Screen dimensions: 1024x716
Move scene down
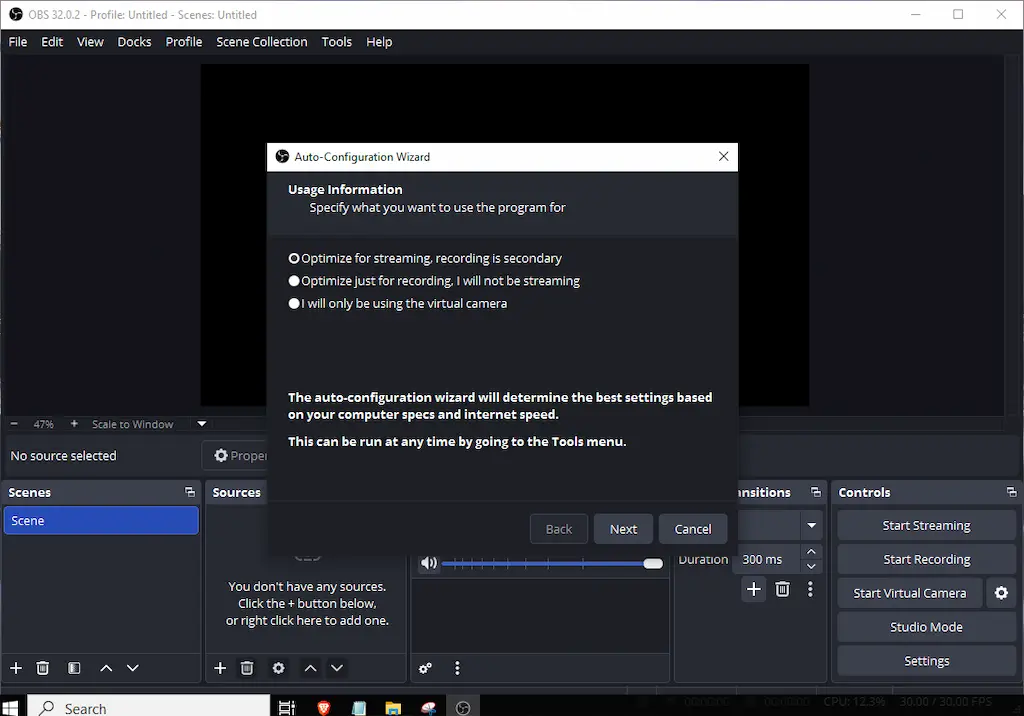(x=133, y=668)
